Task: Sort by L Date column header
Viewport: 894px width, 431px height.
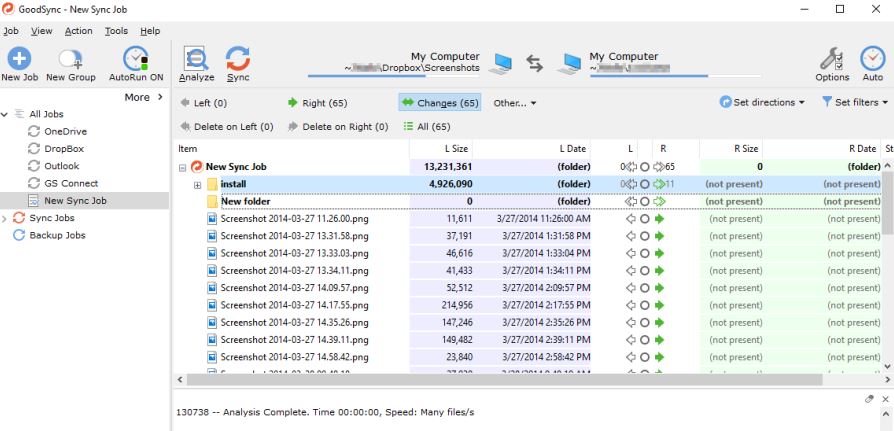Action: pos(531,149)
